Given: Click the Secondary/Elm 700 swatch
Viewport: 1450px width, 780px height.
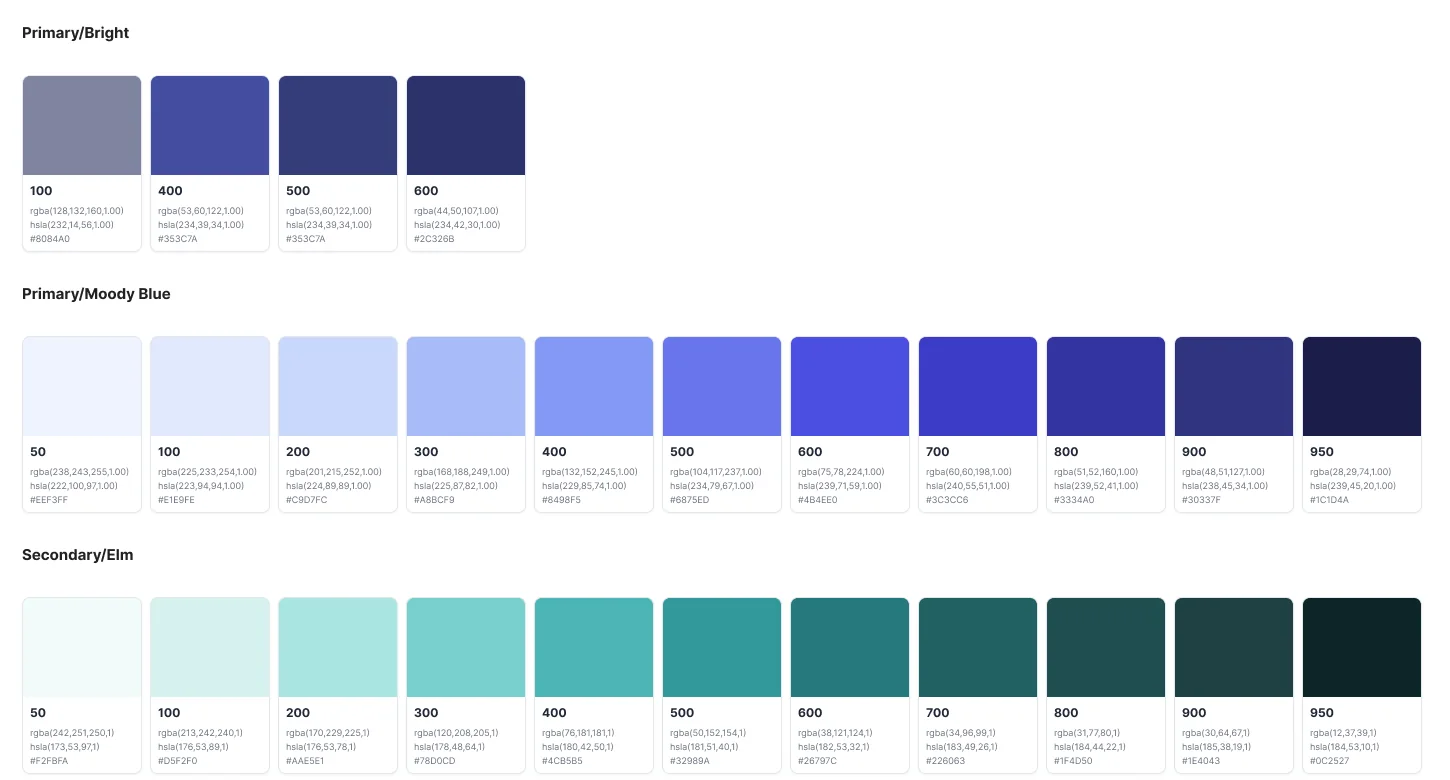Looking at the screenshot, I should 978,647.
